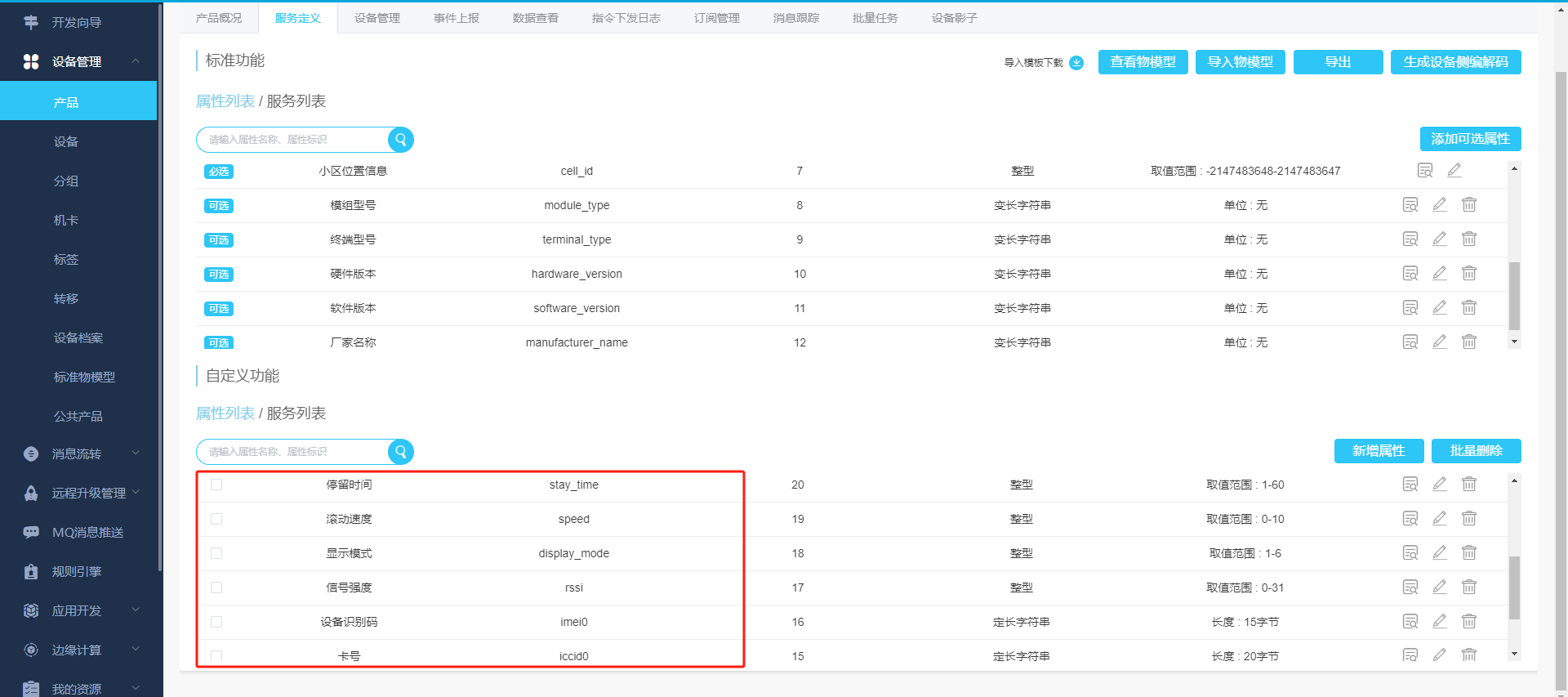This screenshot has height=697, width=1568.
Task: Delete the stay_time property
Action: tap(1469, 484)
